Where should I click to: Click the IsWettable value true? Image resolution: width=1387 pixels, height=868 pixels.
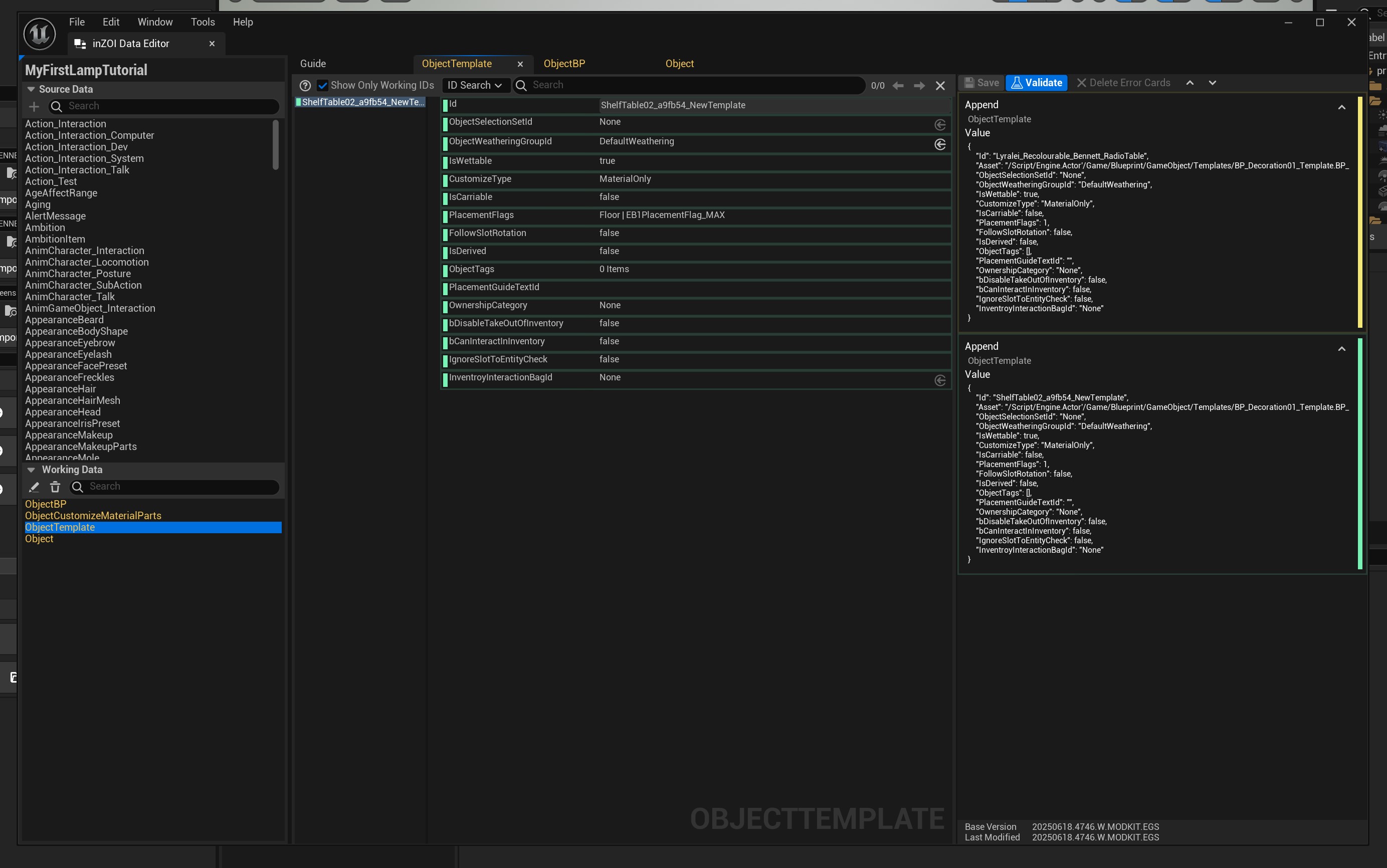pos(607,161)
